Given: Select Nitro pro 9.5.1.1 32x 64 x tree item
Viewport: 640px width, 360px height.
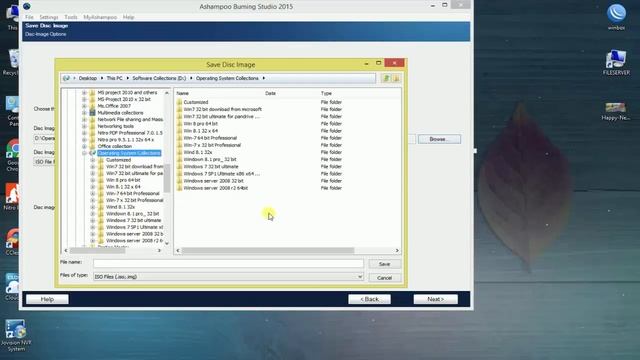Looking at the screenshot, I should [126, 140].
